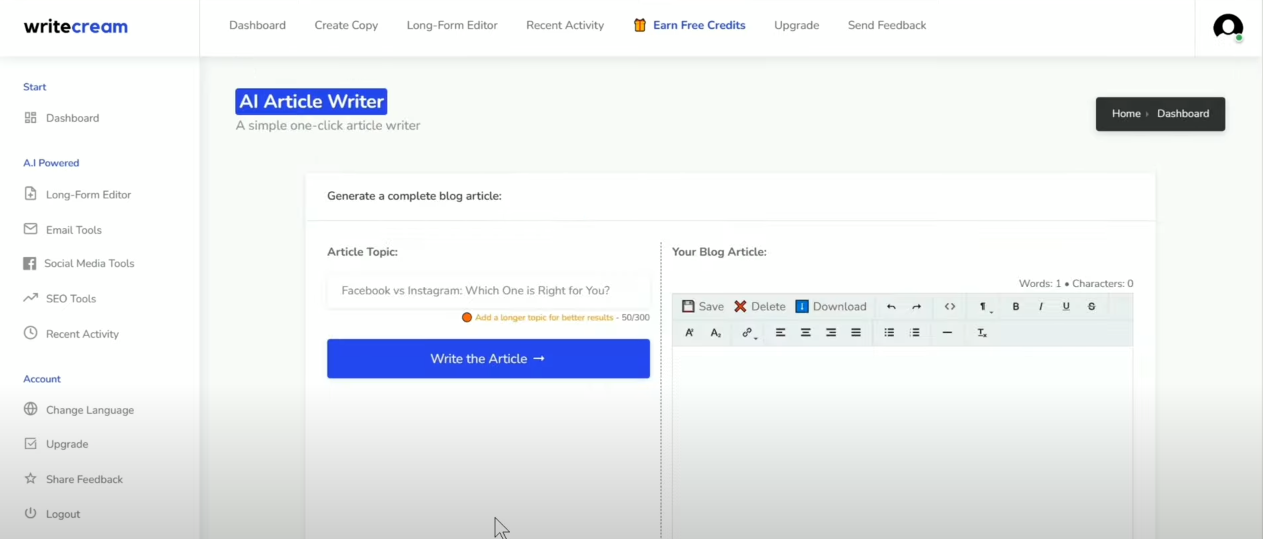Open the Create Copy menu item

tap(346, 25)
